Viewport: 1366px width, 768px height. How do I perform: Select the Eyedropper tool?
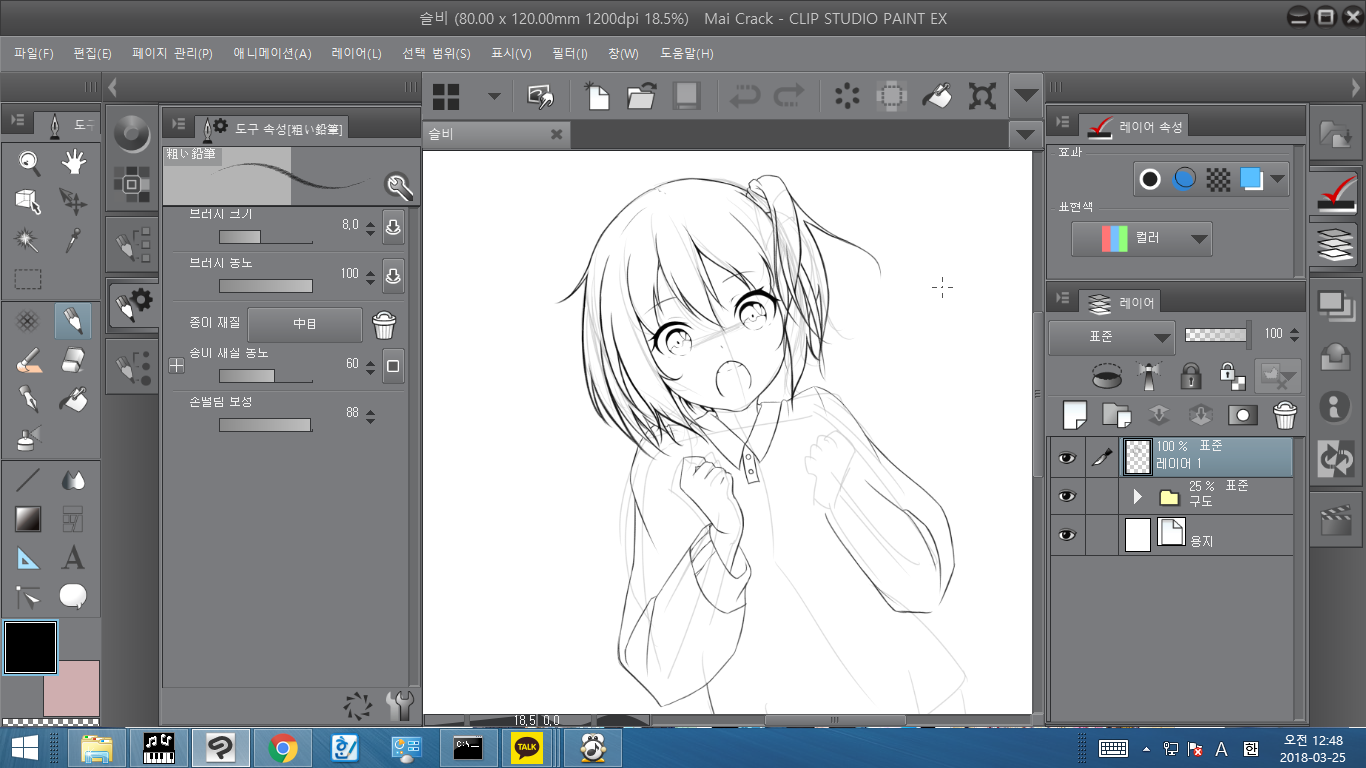(73, 240)
